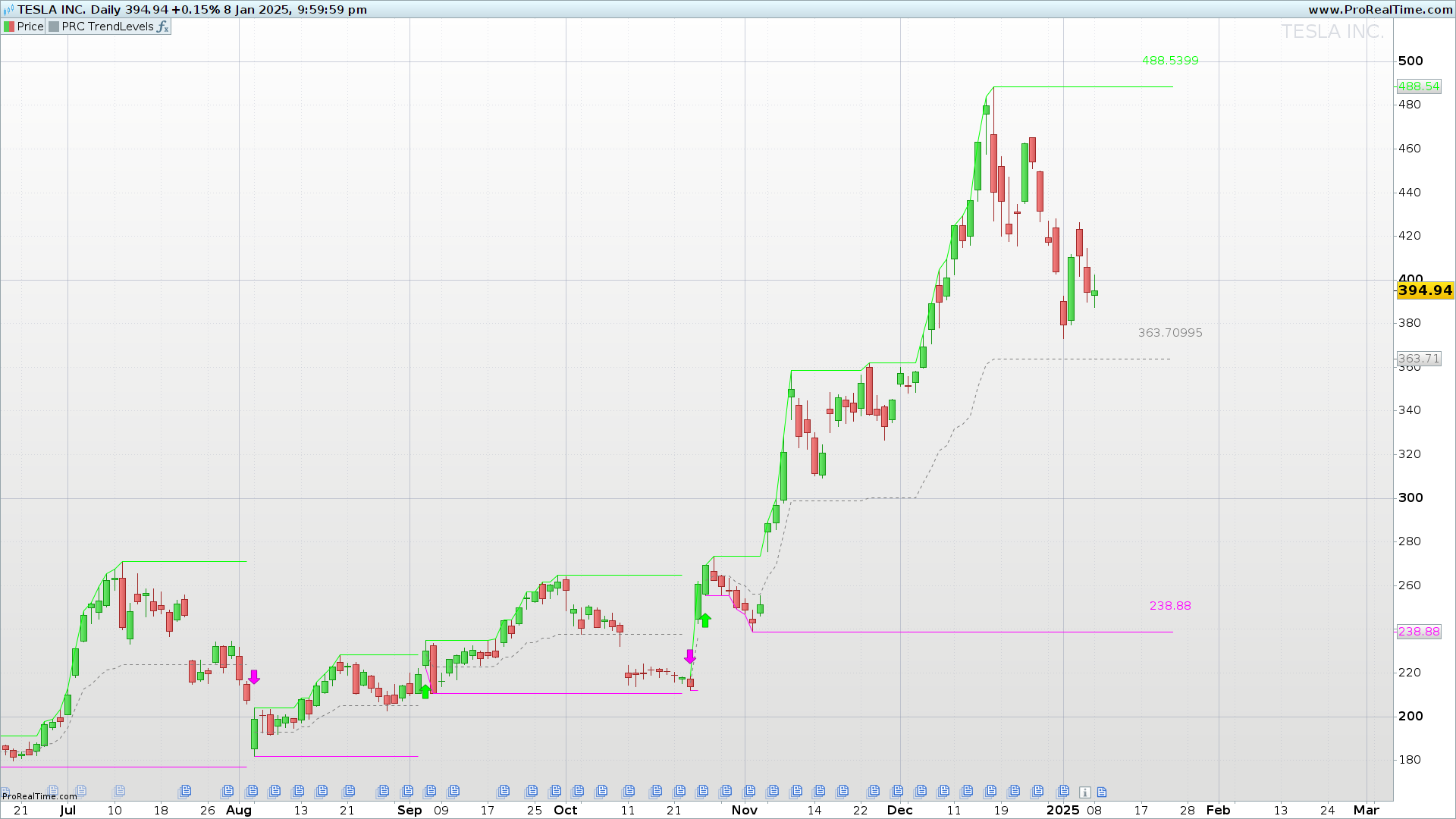
Task: Click the yellow 394.94 current price tag
Action: (x=1425, y=290)
